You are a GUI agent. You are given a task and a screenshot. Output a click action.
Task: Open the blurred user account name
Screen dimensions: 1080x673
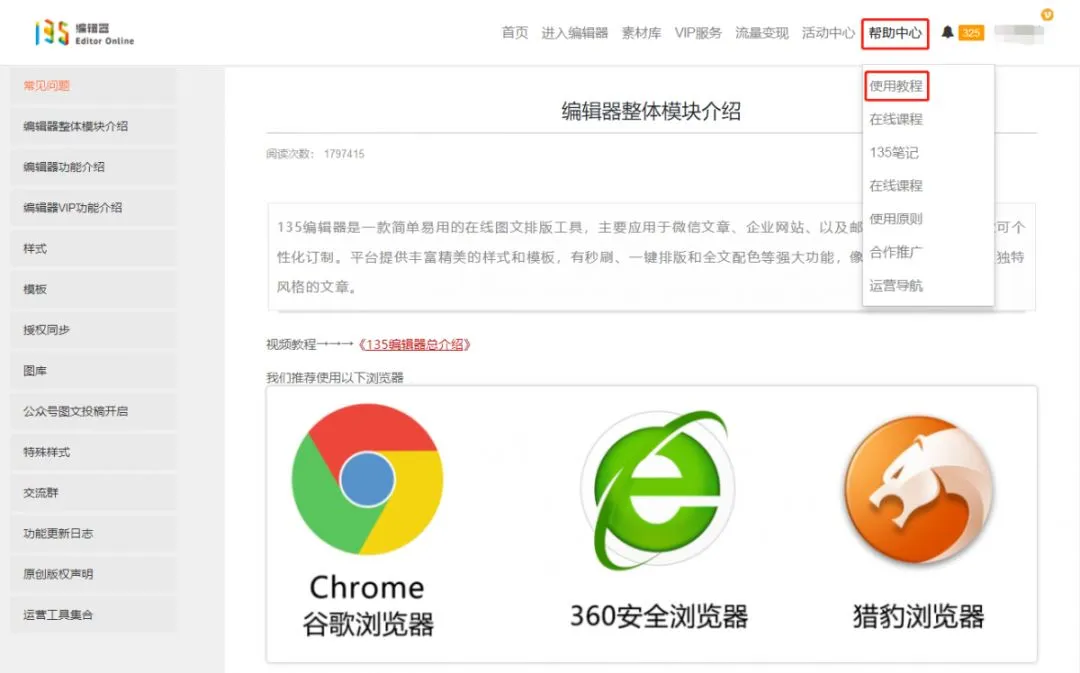[1019, 32]
